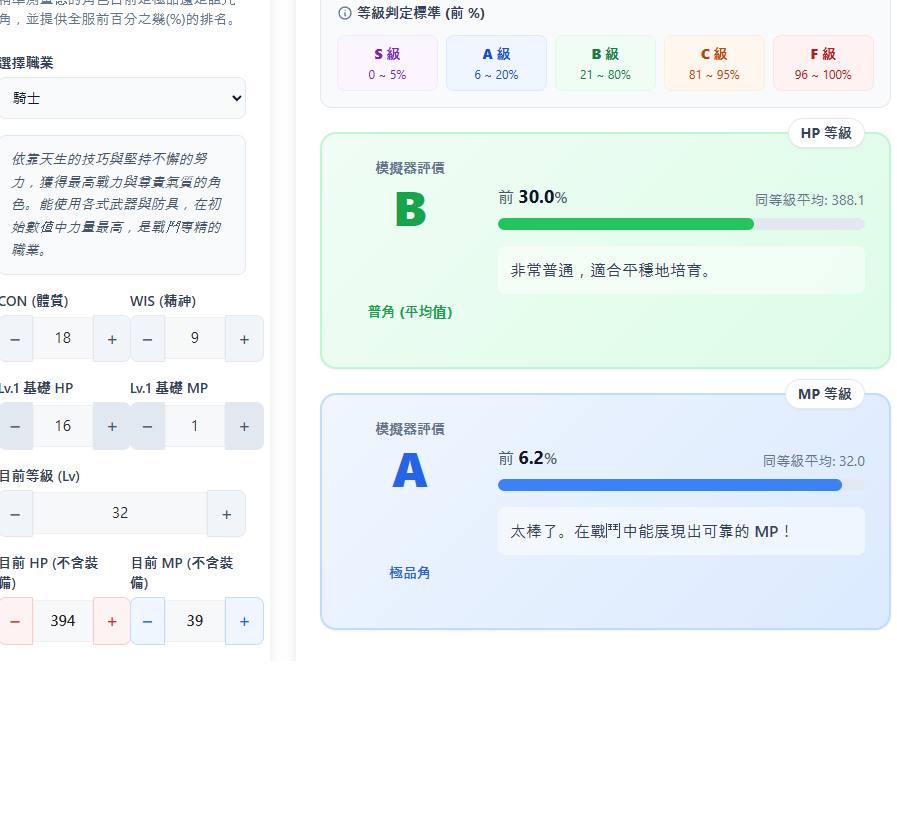
Task: Select the S 級 grade badge
Action: coord(387,63)
